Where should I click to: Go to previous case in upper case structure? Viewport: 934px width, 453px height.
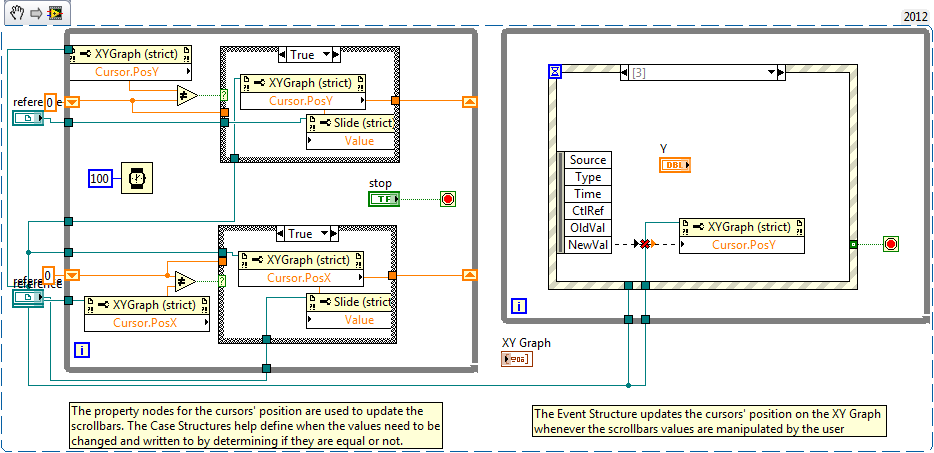click(x=282, y=55)
